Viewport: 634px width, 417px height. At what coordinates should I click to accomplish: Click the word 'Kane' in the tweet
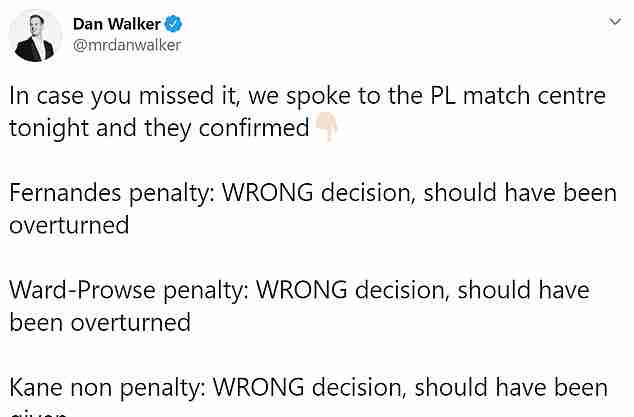(36, 387)
